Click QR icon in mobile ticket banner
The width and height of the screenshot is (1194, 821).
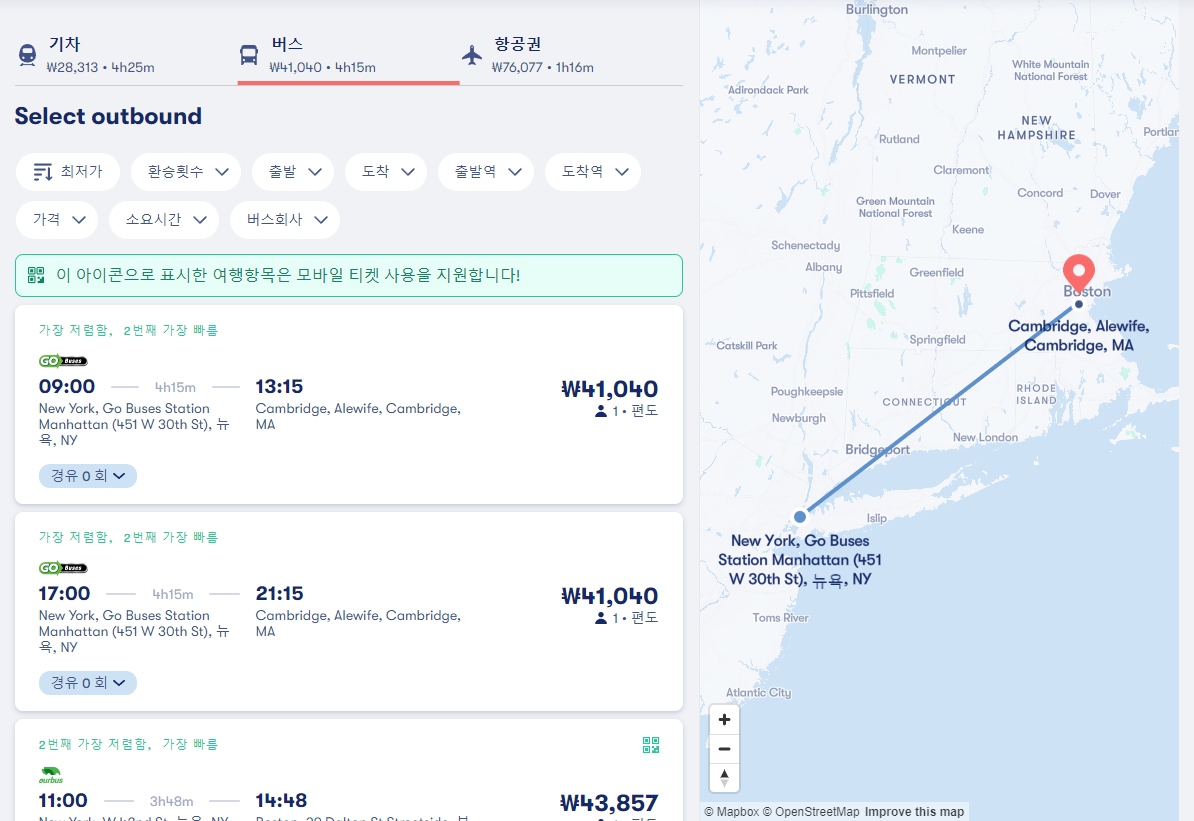coord(36,275)
